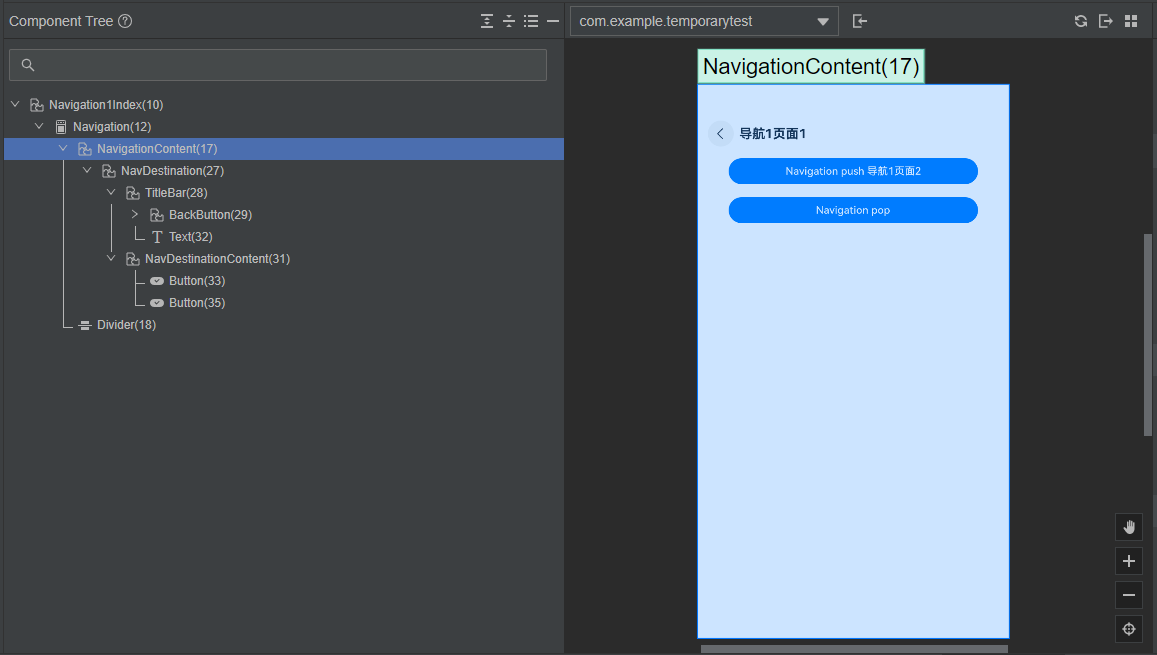Collapse the NavigationContent(17) node

(63, 149)
